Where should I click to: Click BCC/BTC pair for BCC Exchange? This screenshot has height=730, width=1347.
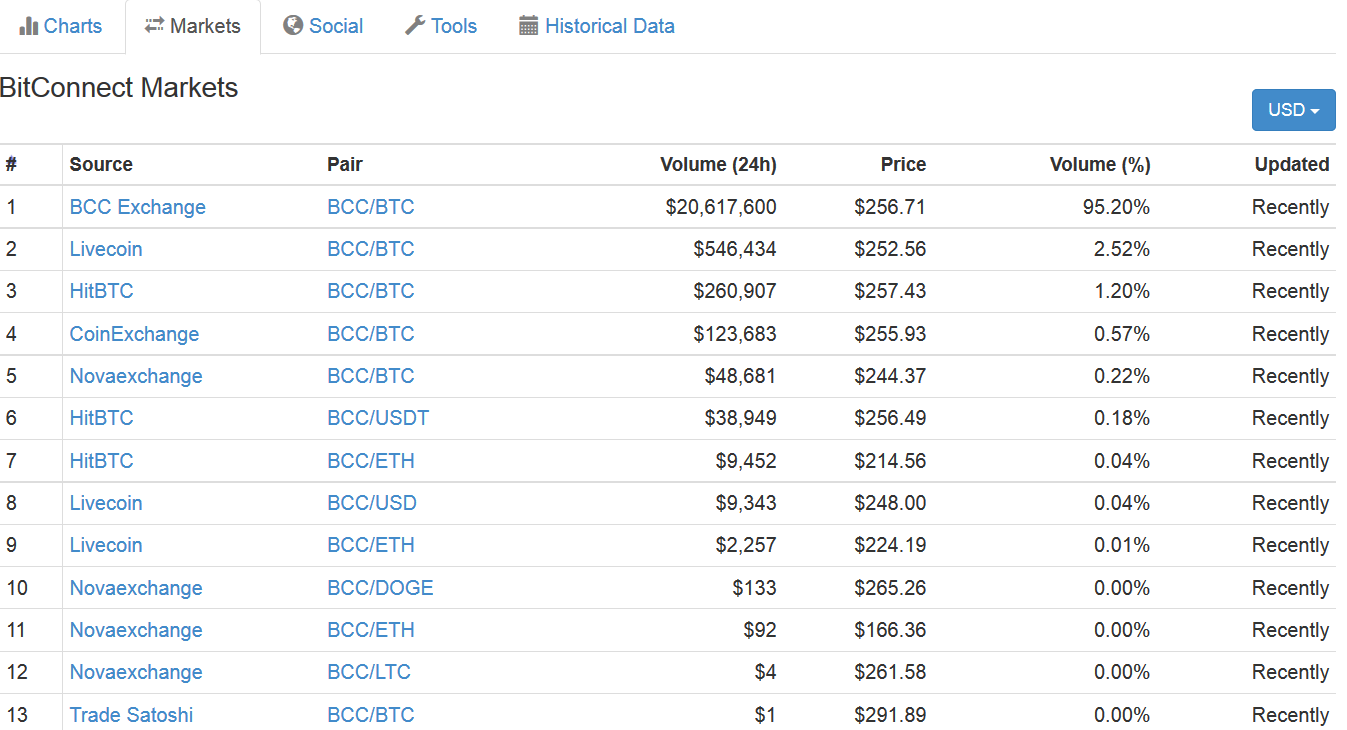[x=371, y=207]
